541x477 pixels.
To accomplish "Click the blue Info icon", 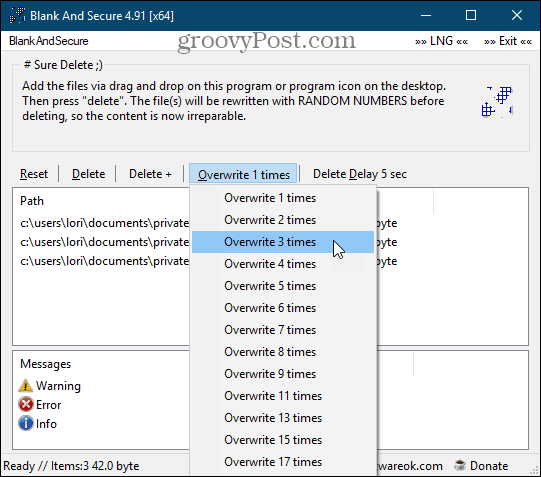I will [x=26, y=424].
